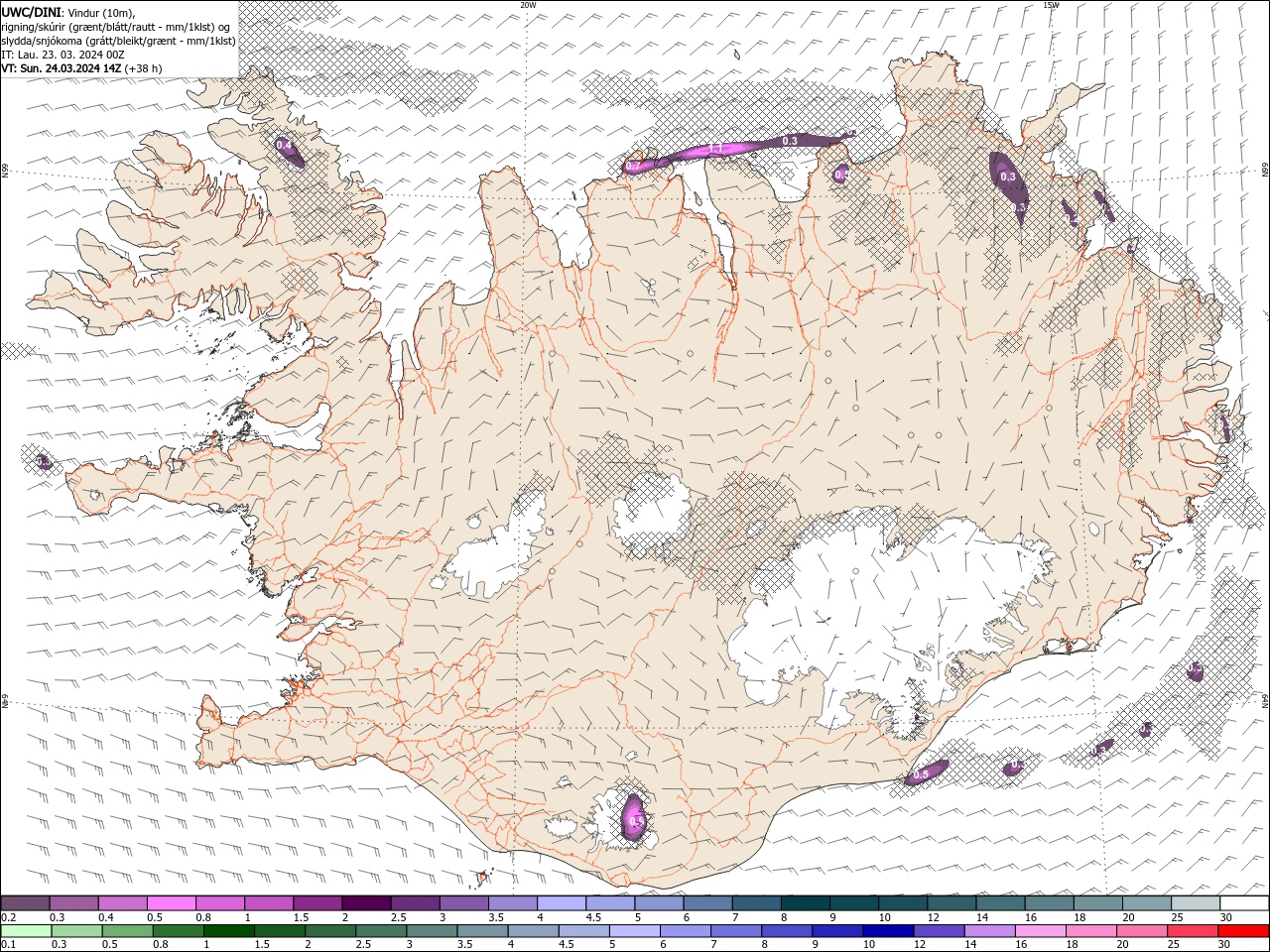Select the 2.5 swatch in the lower legend row
This screenshot has width=1270, height=952.
tap(380, 931)
